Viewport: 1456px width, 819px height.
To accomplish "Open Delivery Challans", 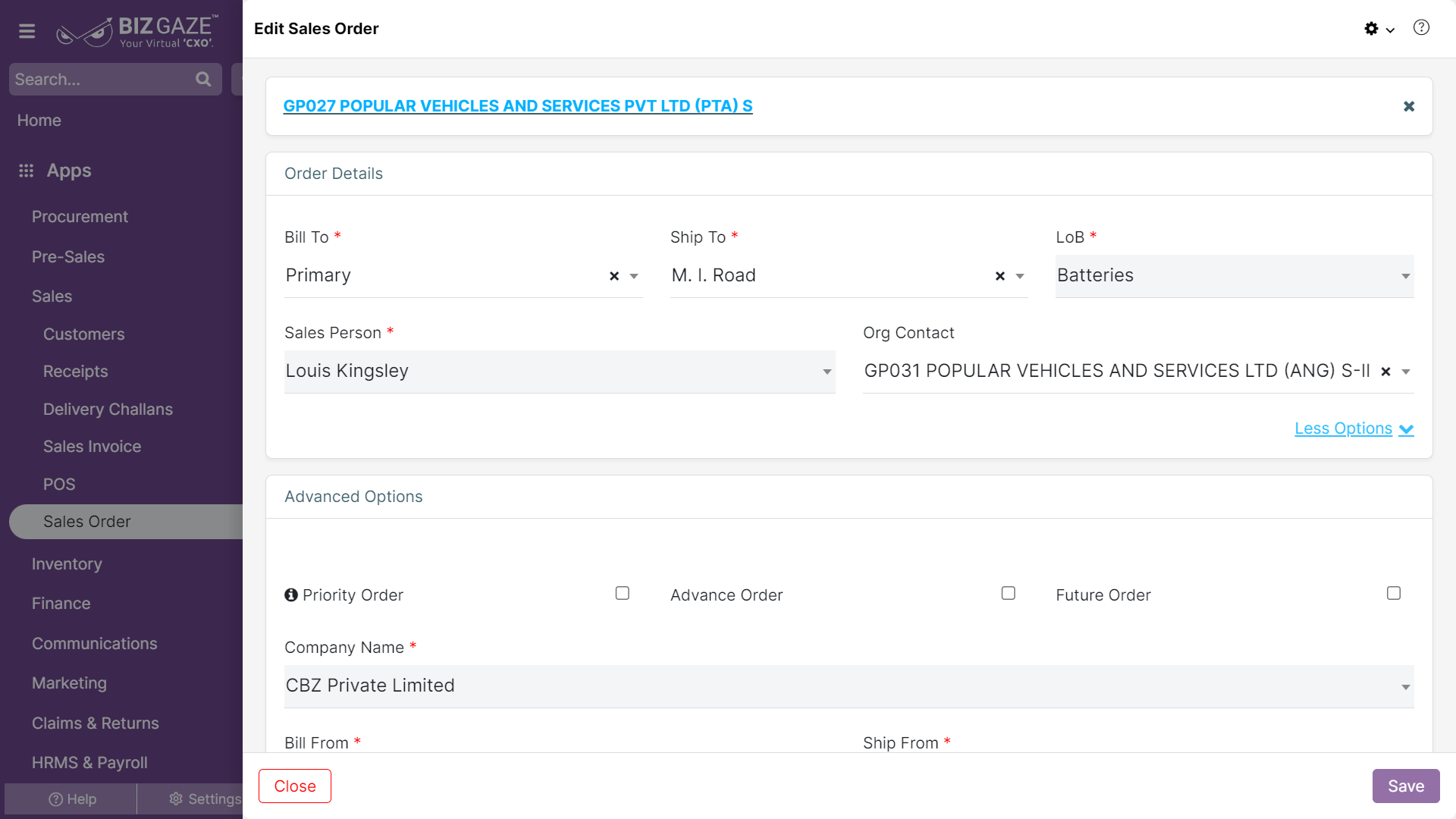I will [108, 409].
